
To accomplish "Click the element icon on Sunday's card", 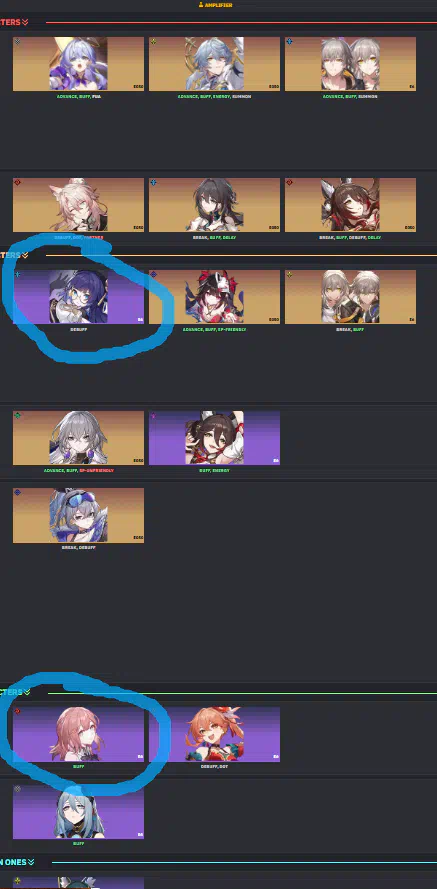I will click(x=153, y=41).
